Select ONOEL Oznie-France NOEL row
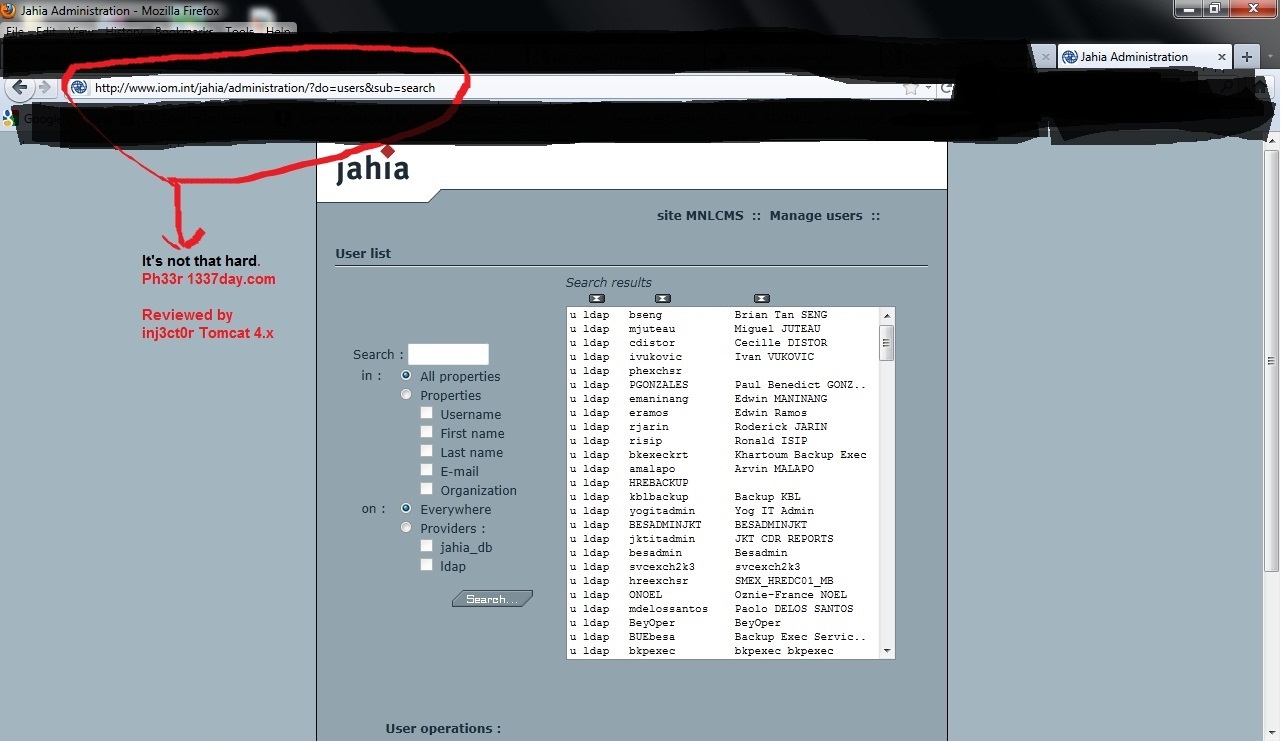This screenshot has width=1281, height=741. tap(722, 595)
